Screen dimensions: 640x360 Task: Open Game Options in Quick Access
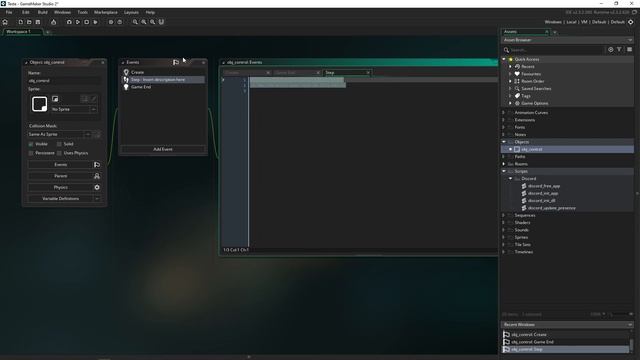pos(534,103)
